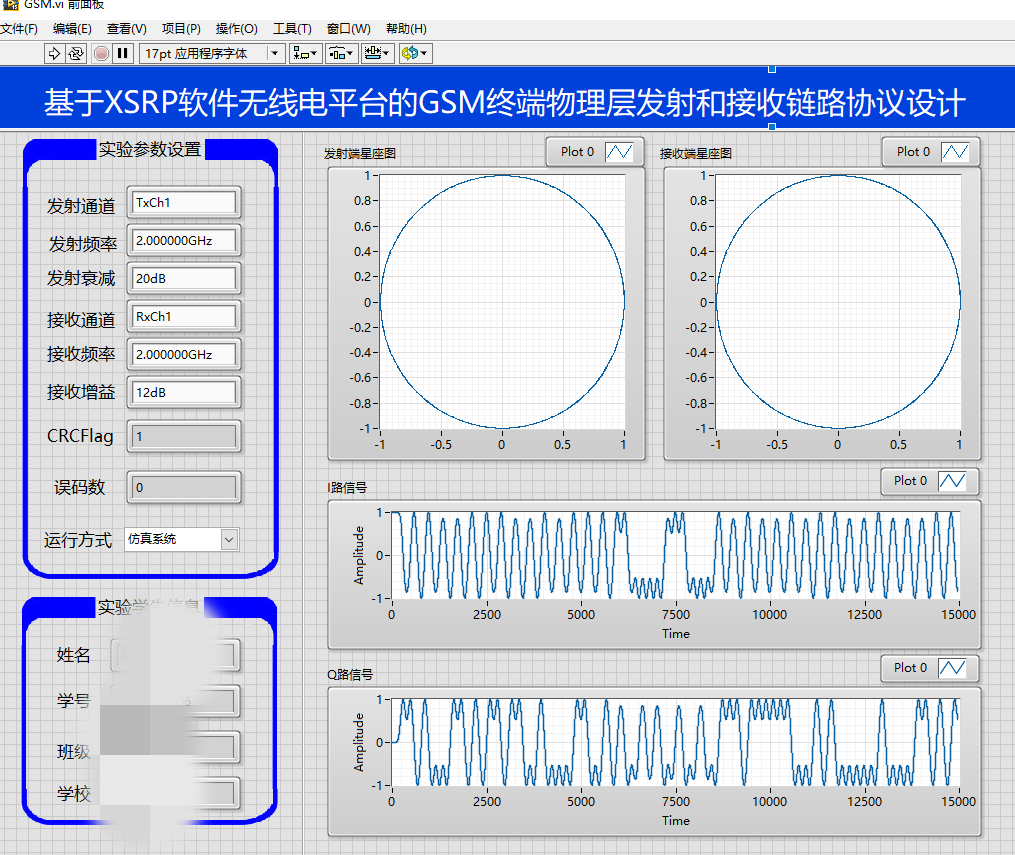Click the I路信号 waveform plot area
The width and height of the screenshot is (1015, 855).
675,555
